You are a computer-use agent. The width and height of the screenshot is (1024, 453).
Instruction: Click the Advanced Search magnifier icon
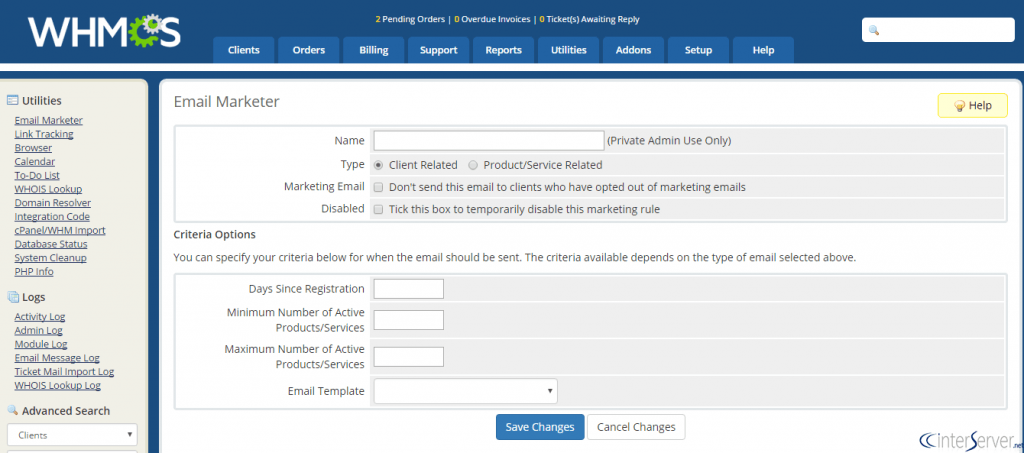coord(13,410)
